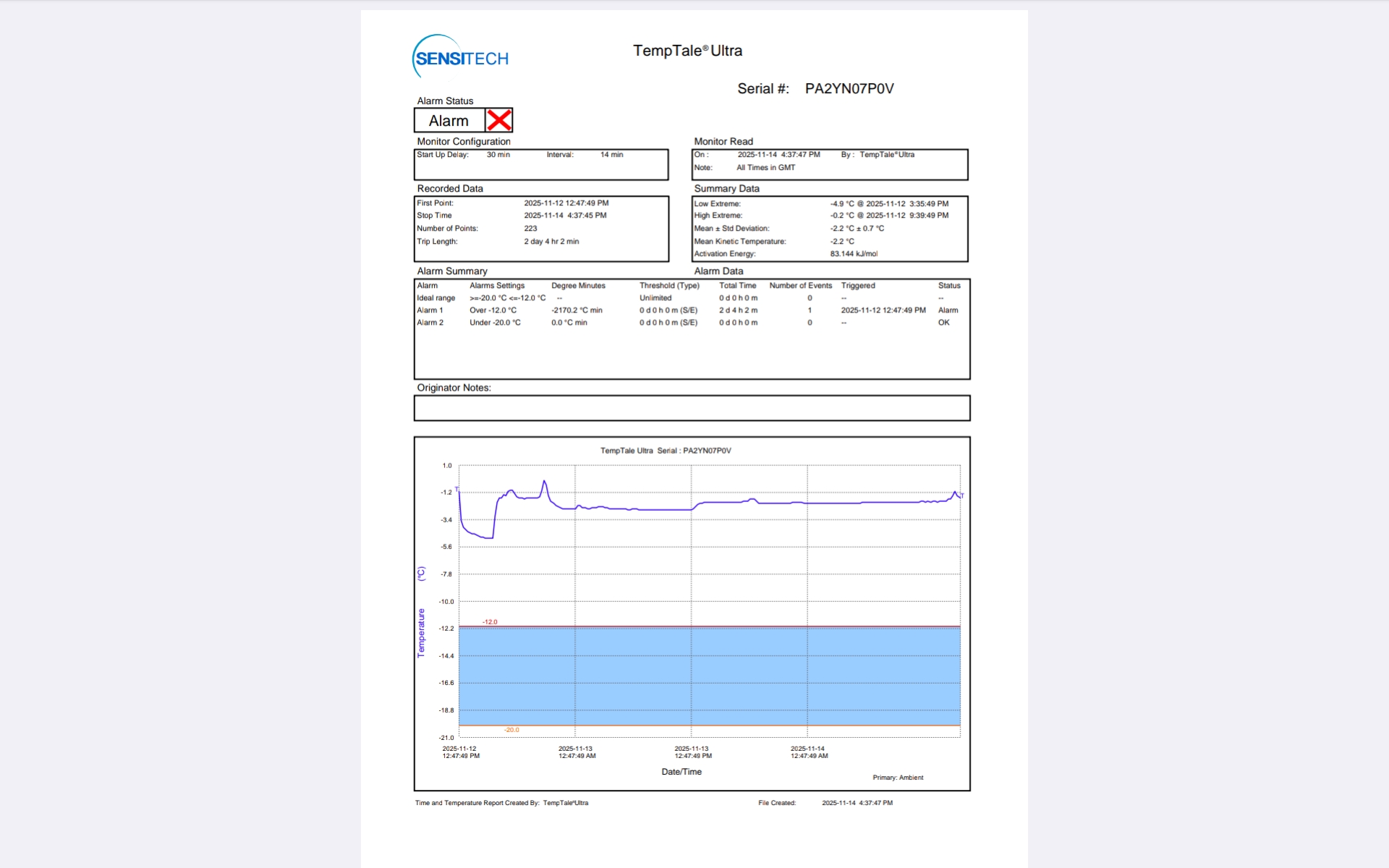The height and width of the screenshot is (868, 1389).
Task: Click inside the Originator Notes field
Action: (691, 408)
